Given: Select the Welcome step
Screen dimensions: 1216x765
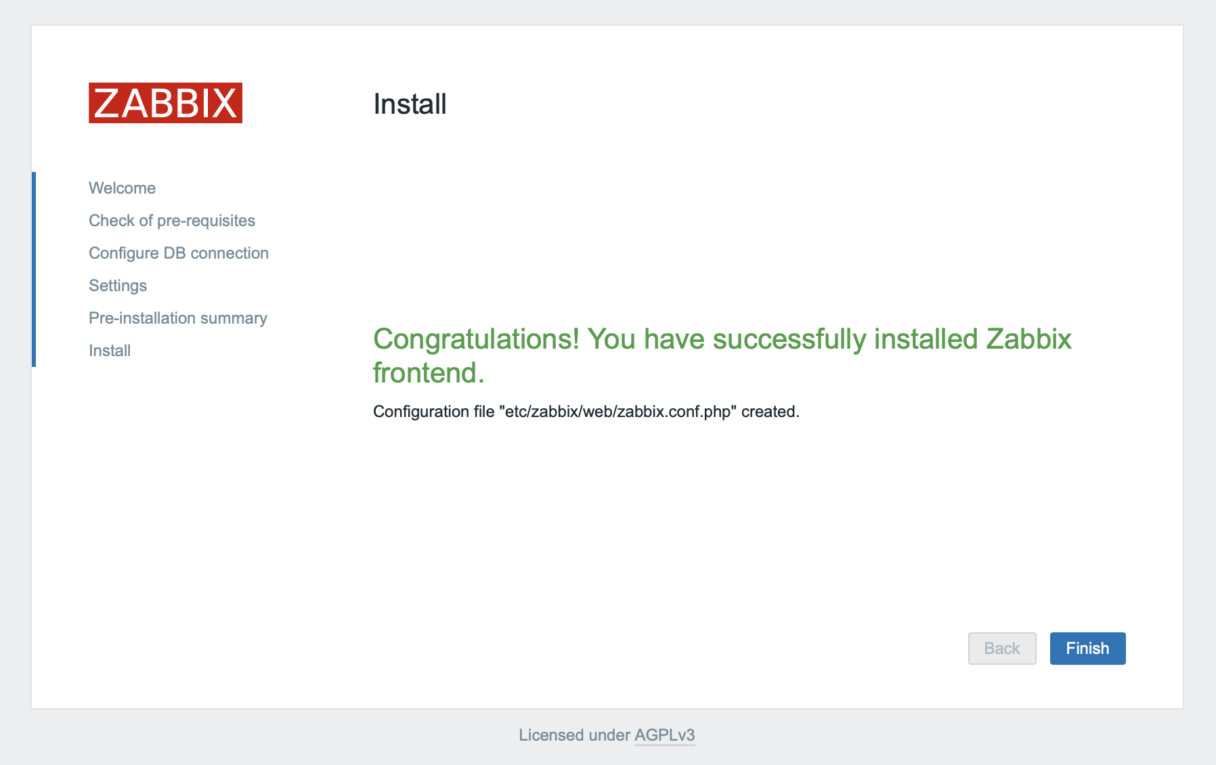Looking at the screenshot, I should [122, 188].
